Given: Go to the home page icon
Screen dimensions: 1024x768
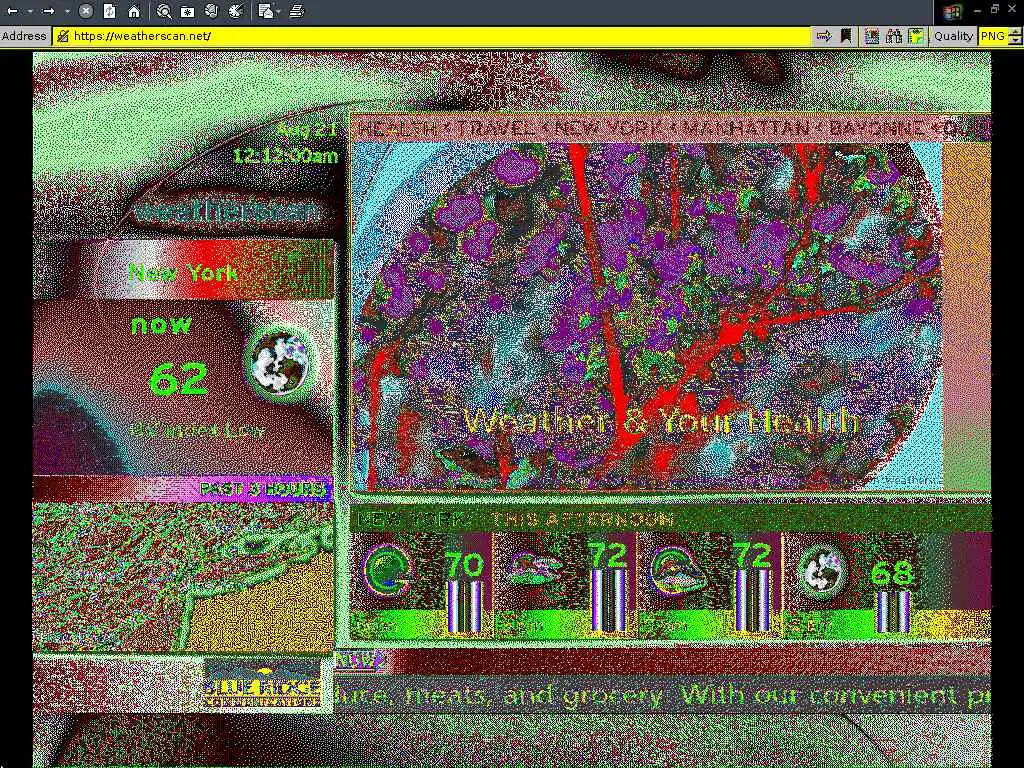Looking at the screenshot, I should [x=134, y=11].
